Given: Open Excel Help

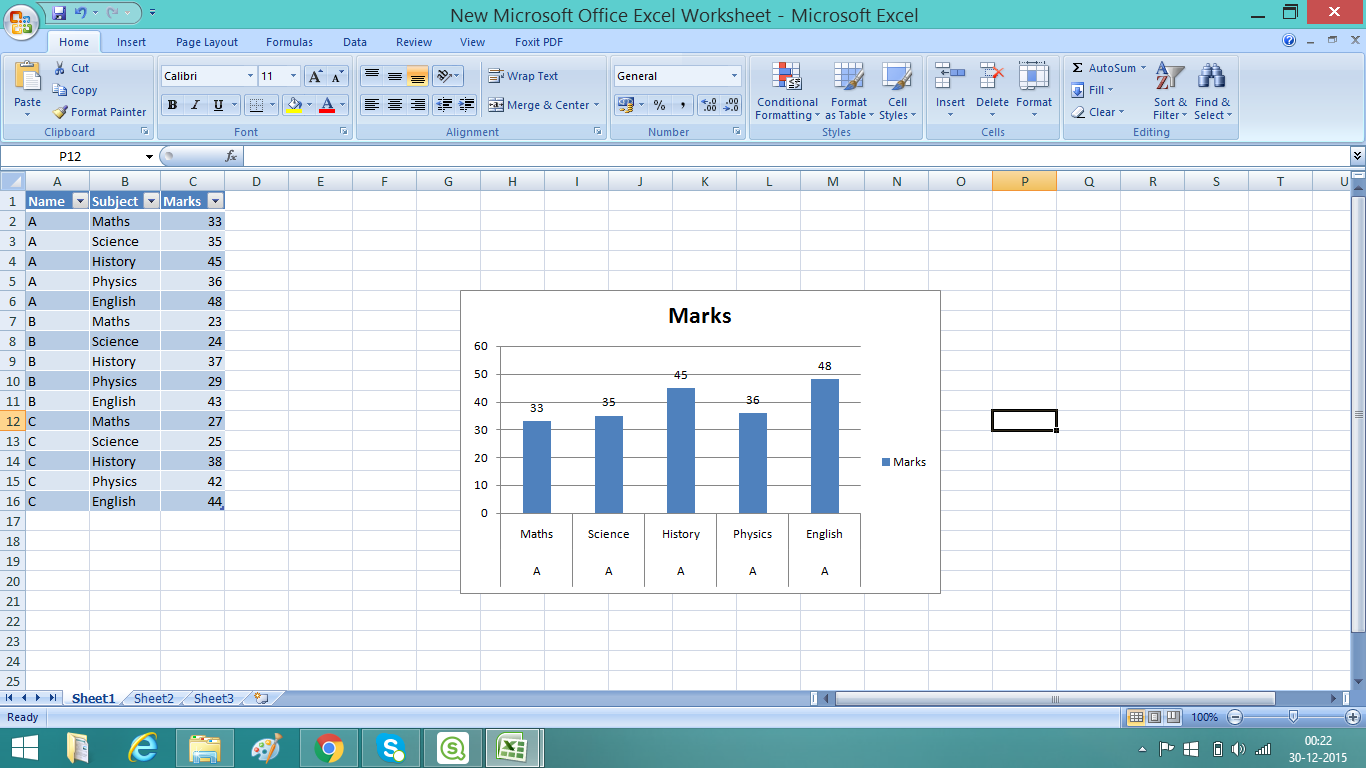Looking at the screenshot, I should tap(1289, 41).
